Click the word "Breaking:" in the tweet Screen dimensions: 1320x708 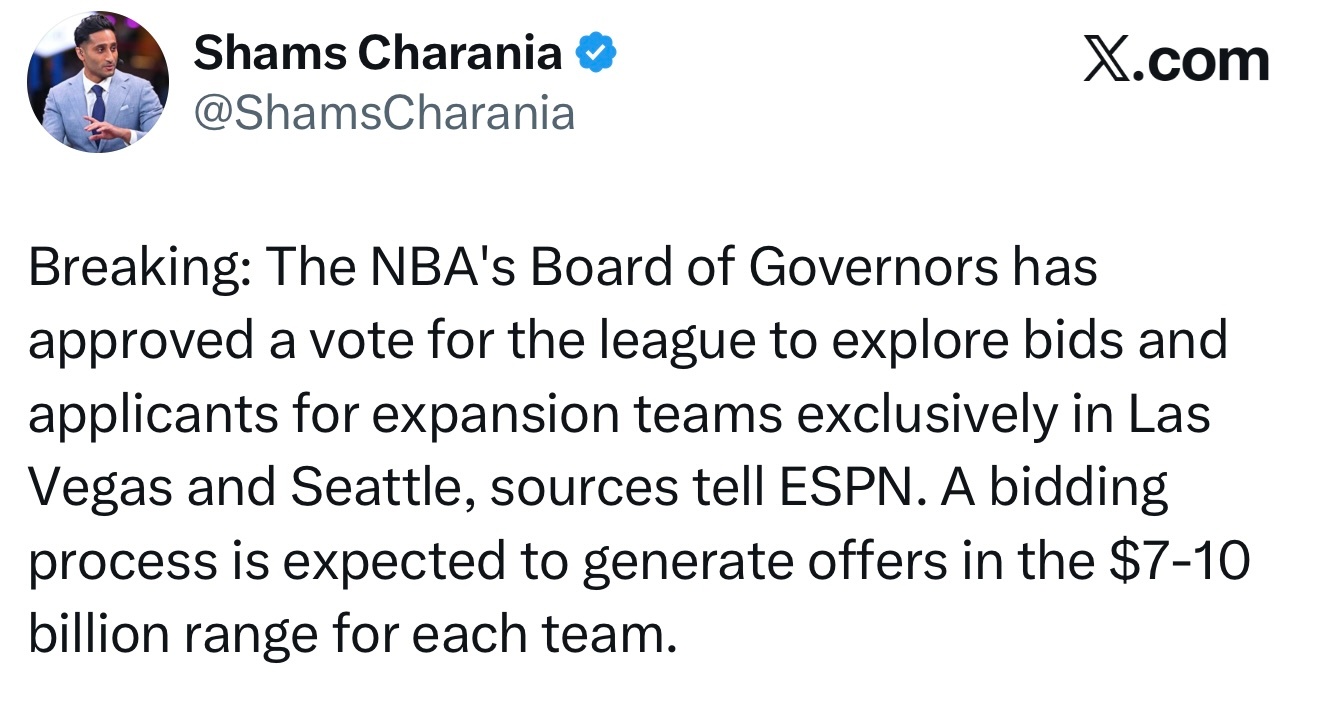[x=136, y=267]
